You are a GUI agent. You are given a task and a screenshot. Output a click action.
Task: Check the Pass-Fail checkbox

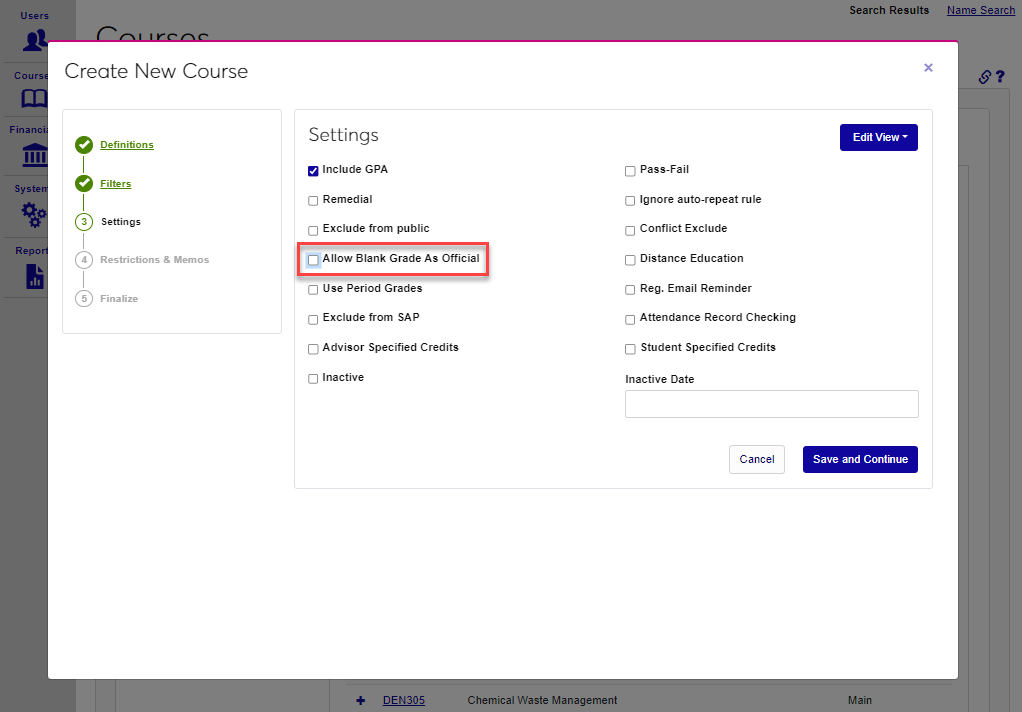630,171
